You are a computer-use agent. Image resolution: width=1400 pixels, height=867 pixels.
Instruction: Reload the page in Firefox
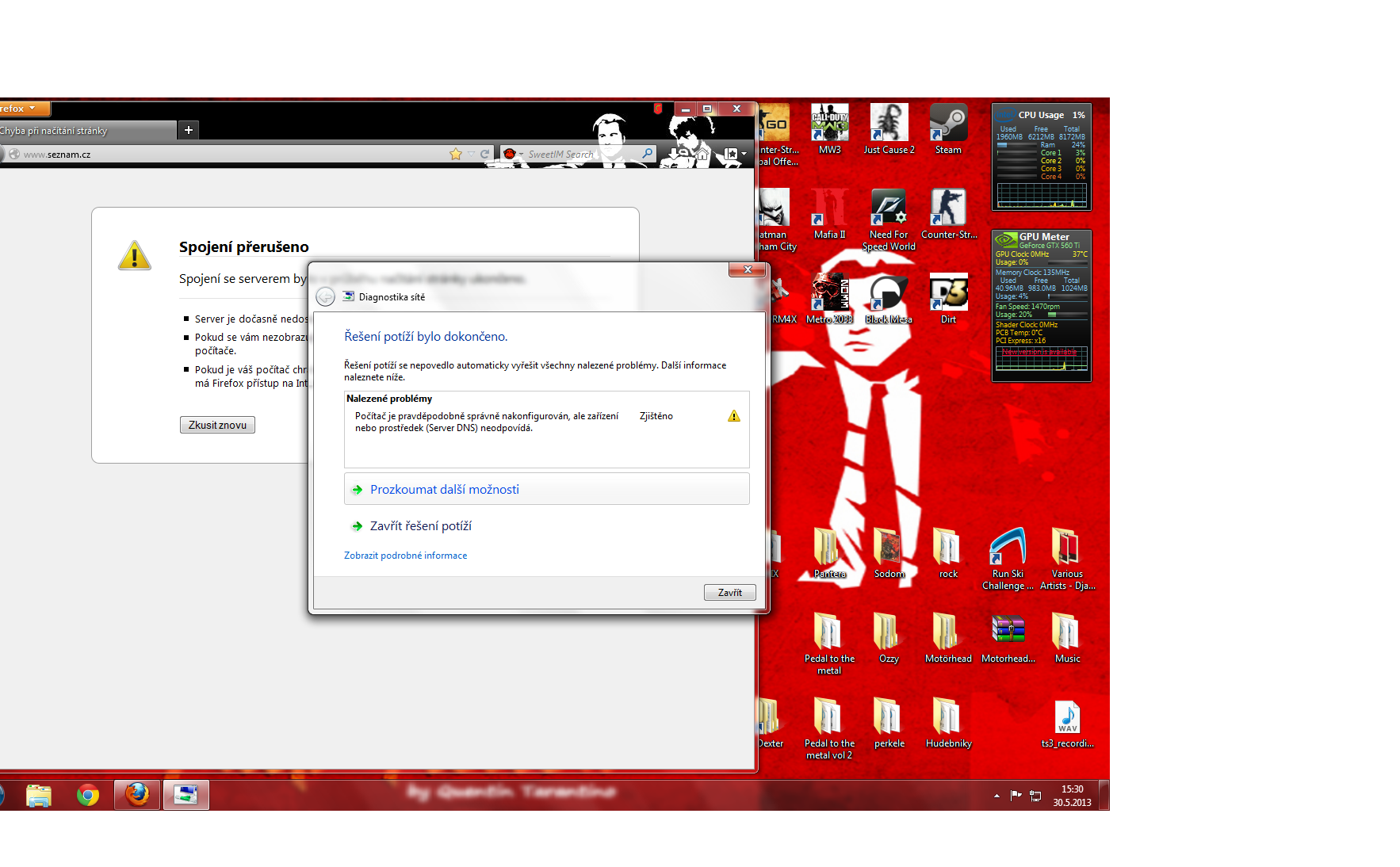[484, 154]
